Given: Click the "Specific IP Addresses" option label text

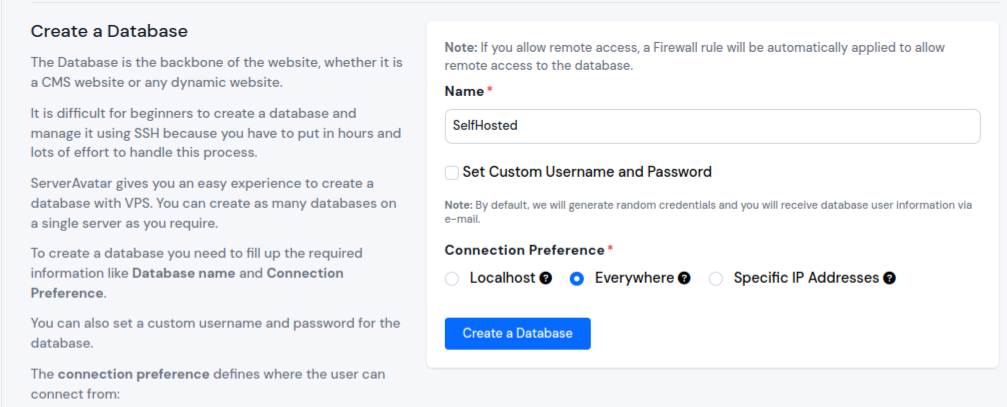Looking at the screenshot, I should (x=806, y=278).
